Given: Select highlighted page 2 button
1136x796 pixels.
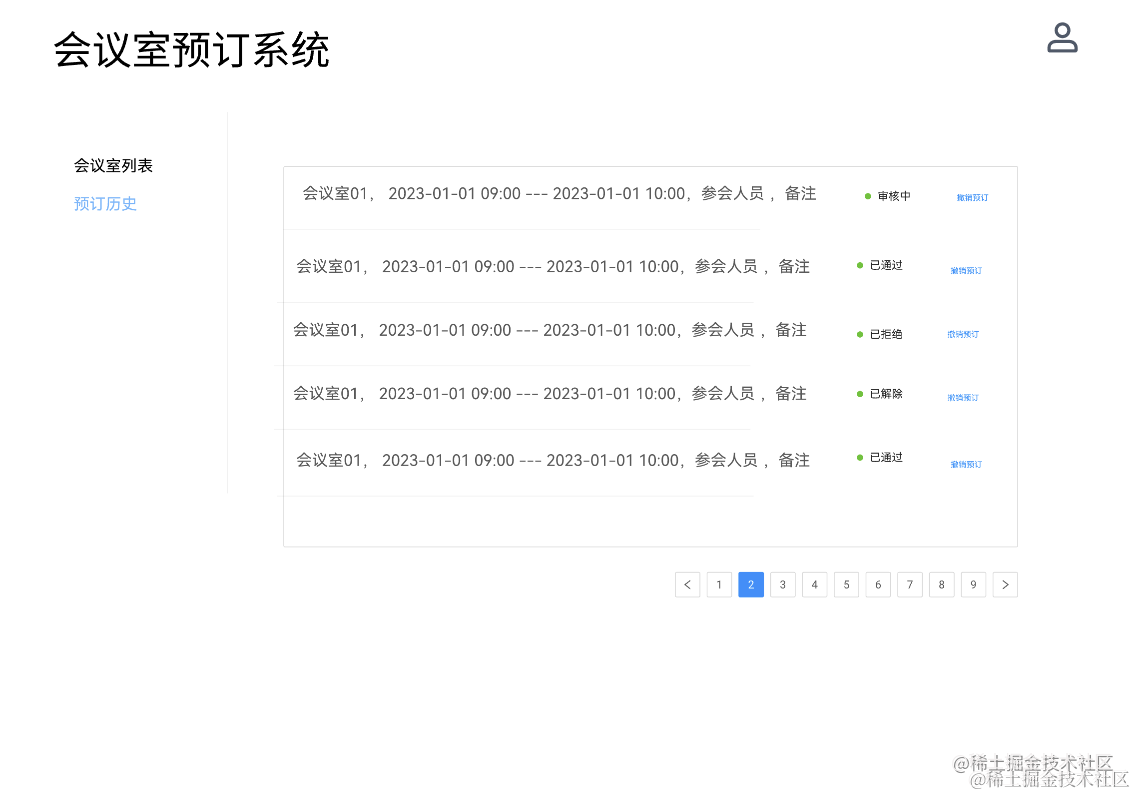Looking at the screenshot, I should point(751,585).
